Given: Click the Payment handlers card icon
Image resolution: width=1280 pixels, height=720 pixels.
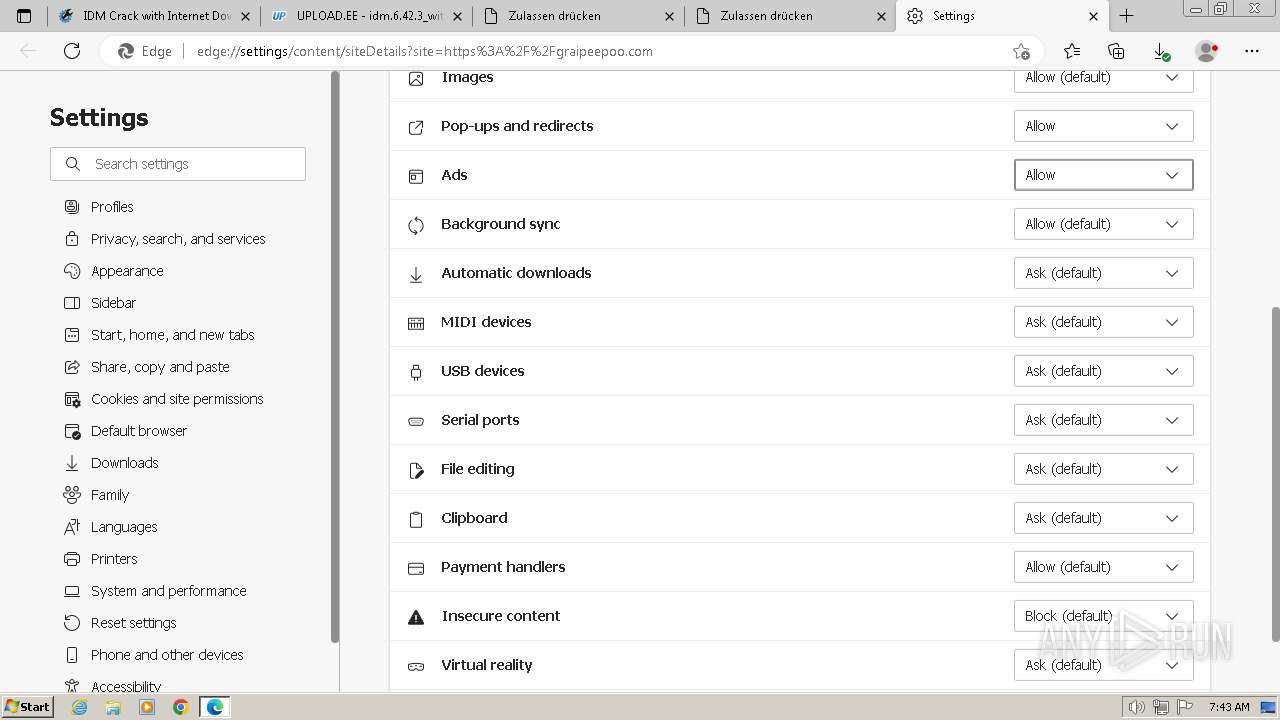Looking at the screenshot, I should (x=416, y=568).
